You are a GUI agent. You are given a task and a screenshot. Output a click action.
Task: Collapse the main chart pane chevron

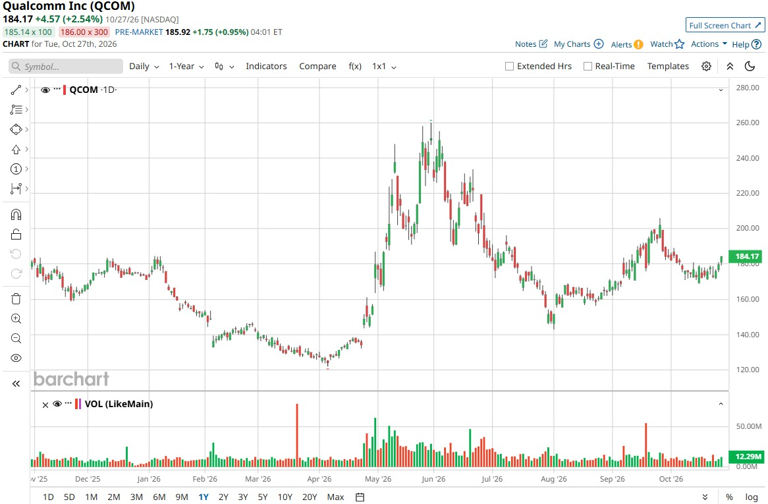[721, 90]
